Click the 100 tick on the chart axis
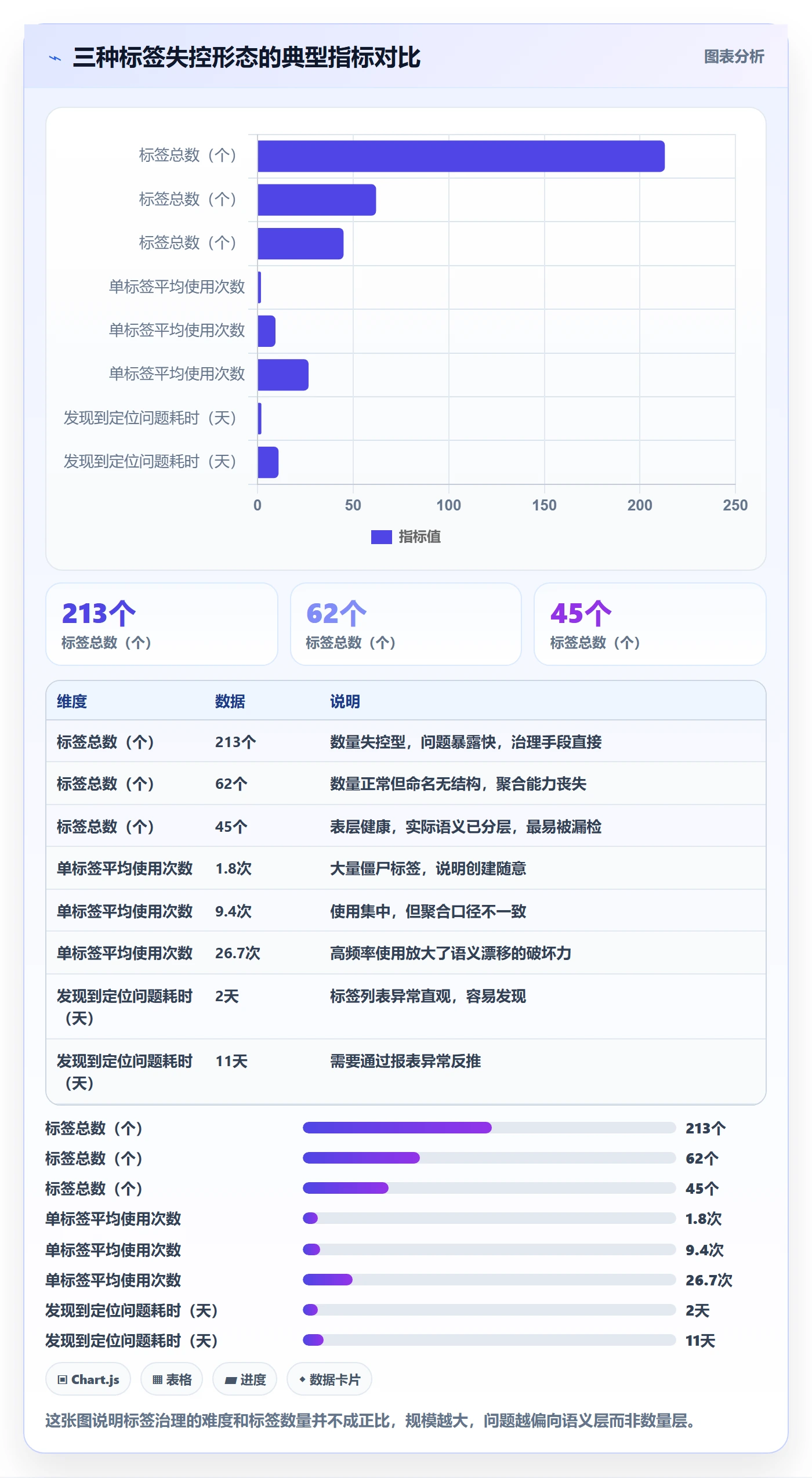The width and height of the screenshot is (812, 1478). pos(448,505)
